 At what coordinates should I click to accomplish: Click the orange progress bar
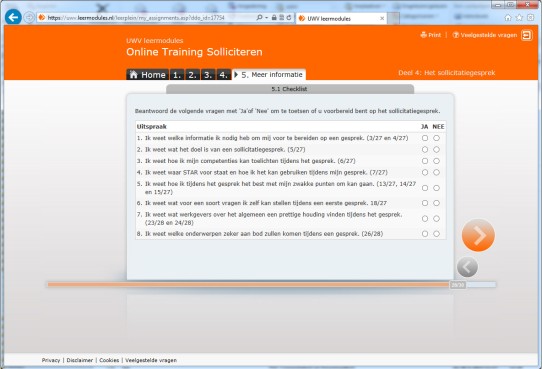pyautogui.click(x=248, y=285)
